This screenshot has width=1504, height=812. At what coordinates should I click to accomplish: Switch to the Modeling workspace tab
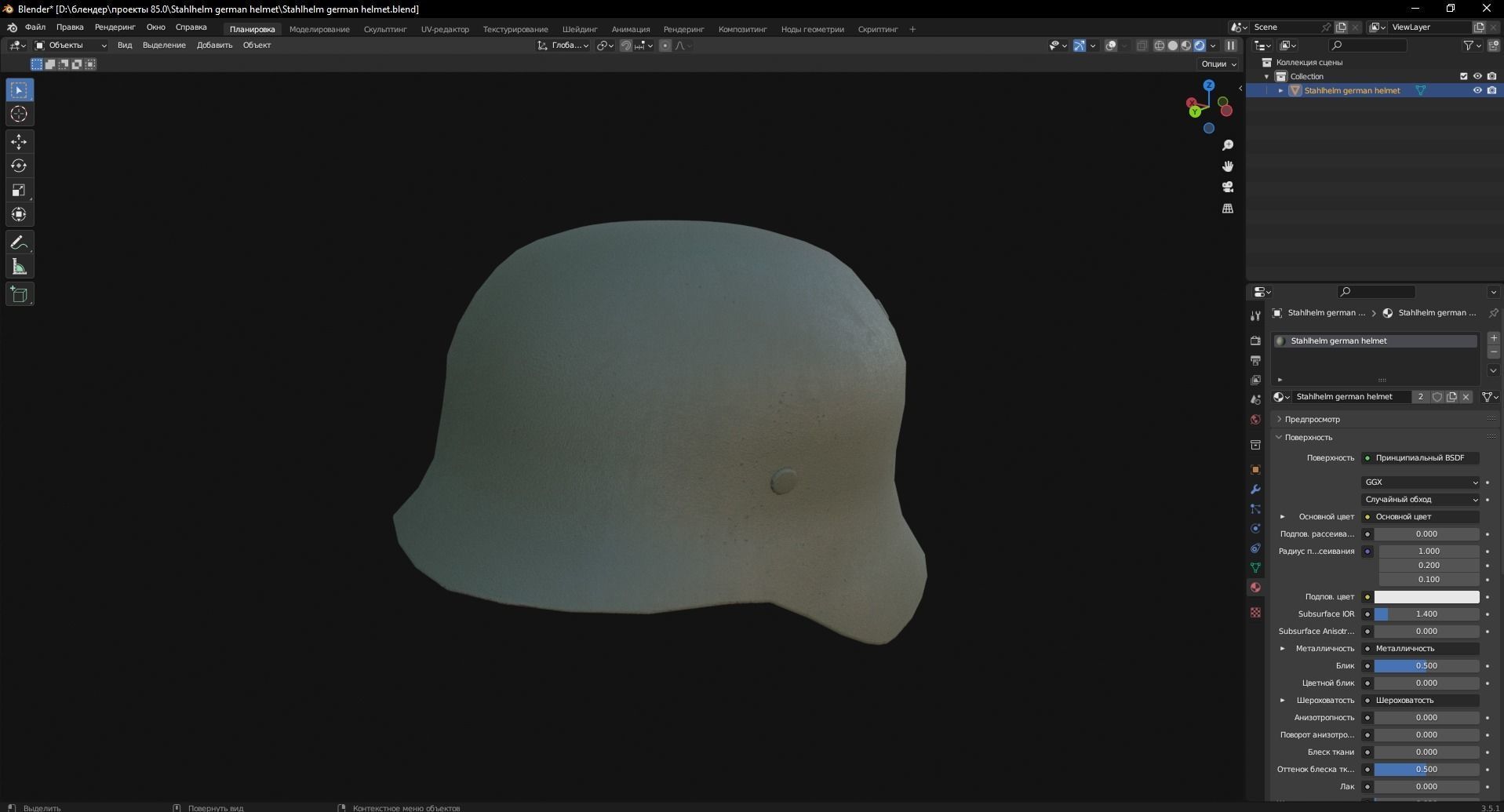coord(319,29)
